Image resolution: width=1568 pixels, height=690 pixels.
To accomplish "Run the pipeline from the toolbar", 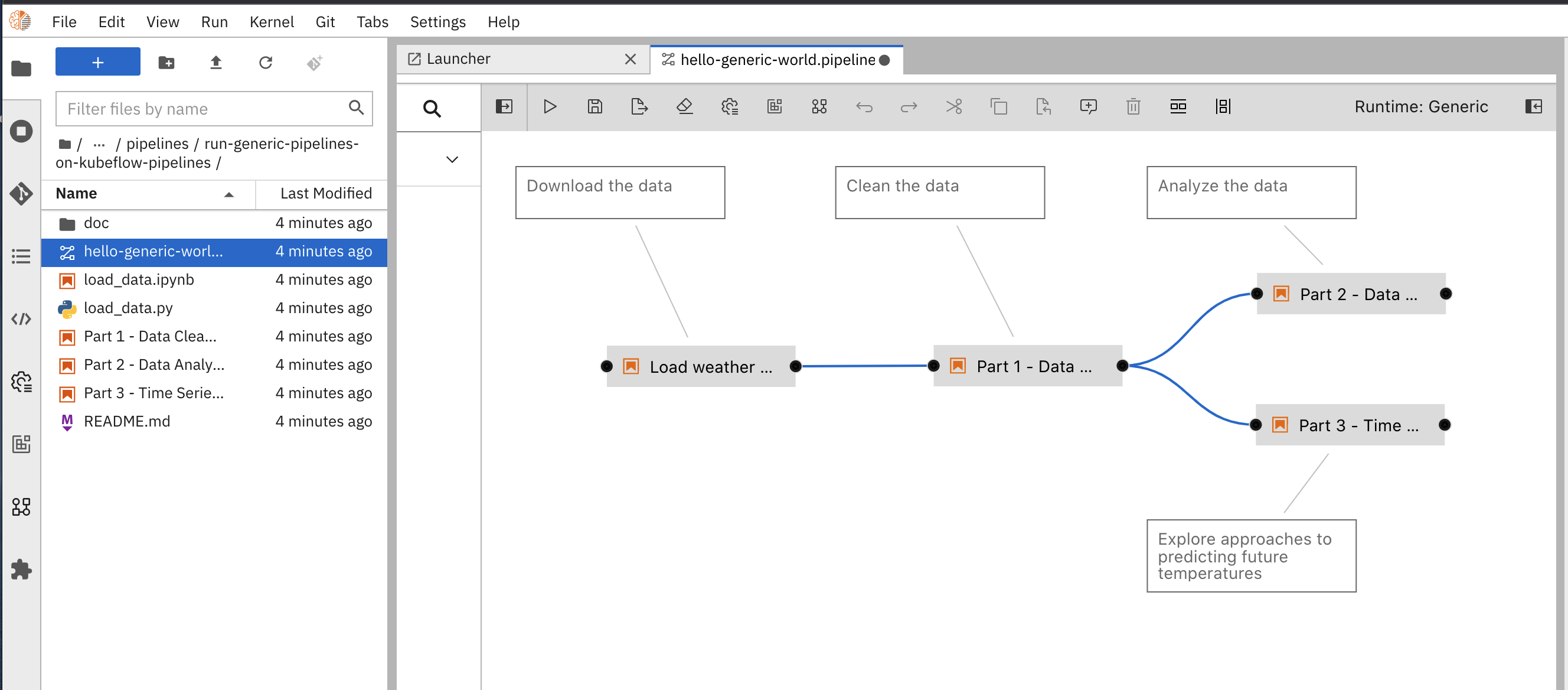I will (550, 106).
